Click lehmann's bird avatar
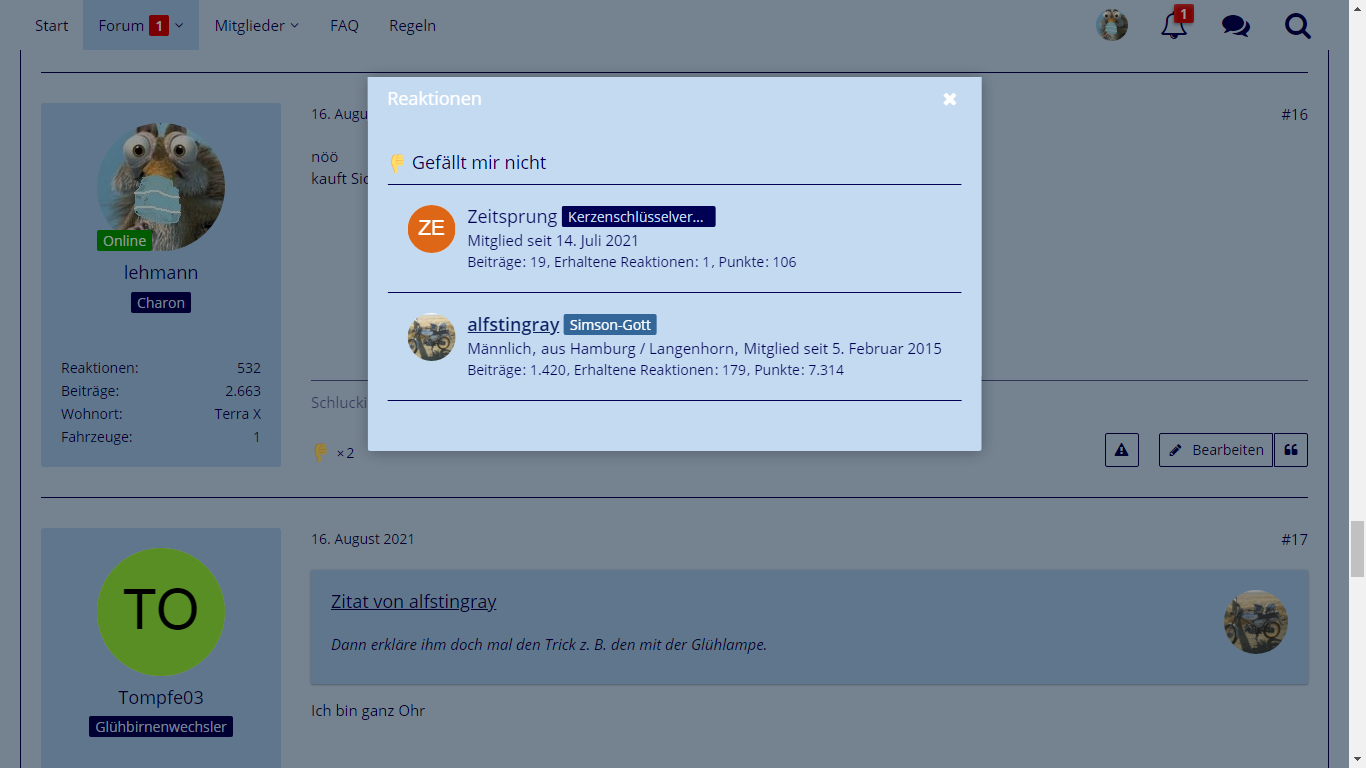The height and width of the screenshot is (768, 1366). (161, 187)
